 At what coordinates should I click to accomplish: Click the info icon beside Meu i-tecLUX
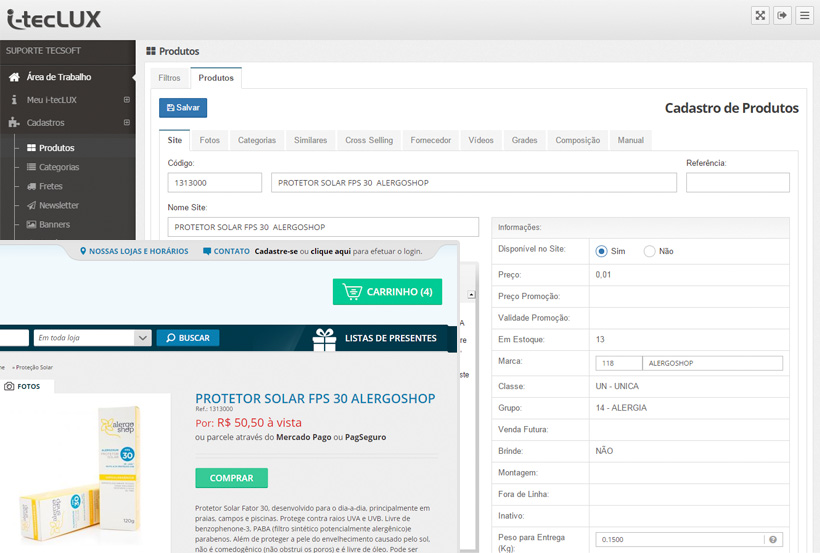tap(14, 99)
